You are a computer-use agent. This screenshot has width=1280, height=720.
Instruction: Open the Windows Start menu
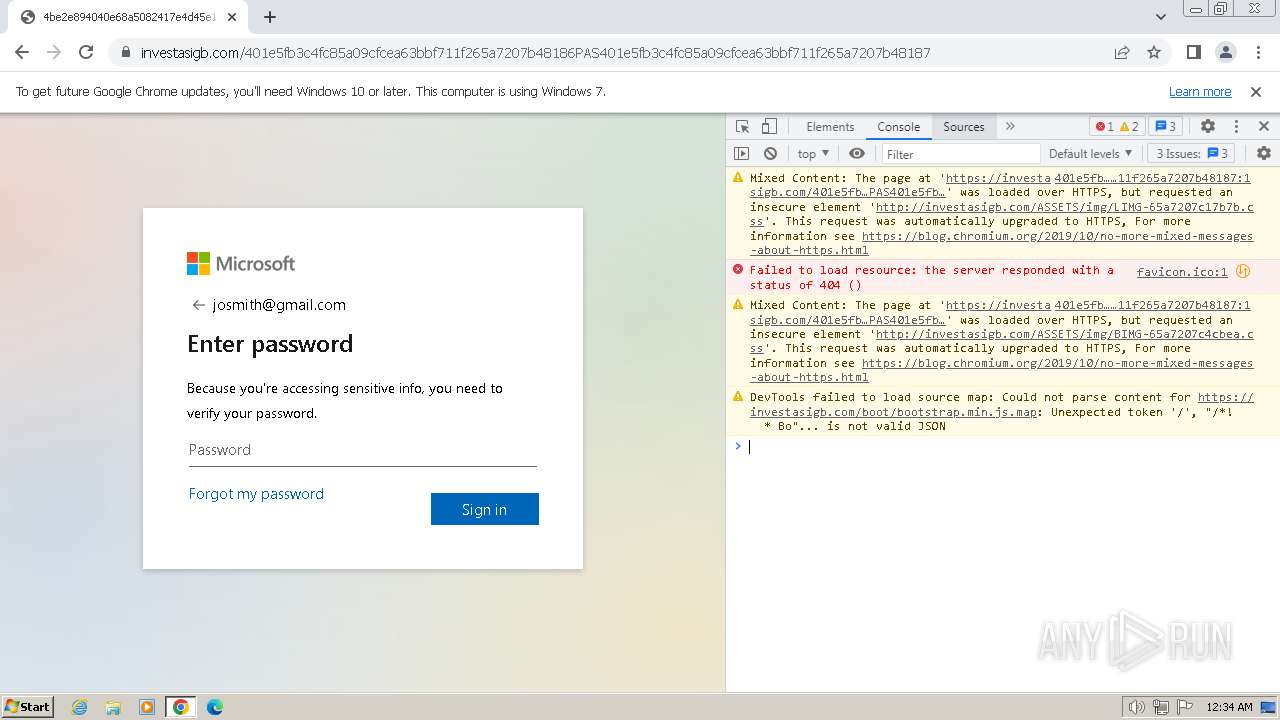click(x=28, y=707)
